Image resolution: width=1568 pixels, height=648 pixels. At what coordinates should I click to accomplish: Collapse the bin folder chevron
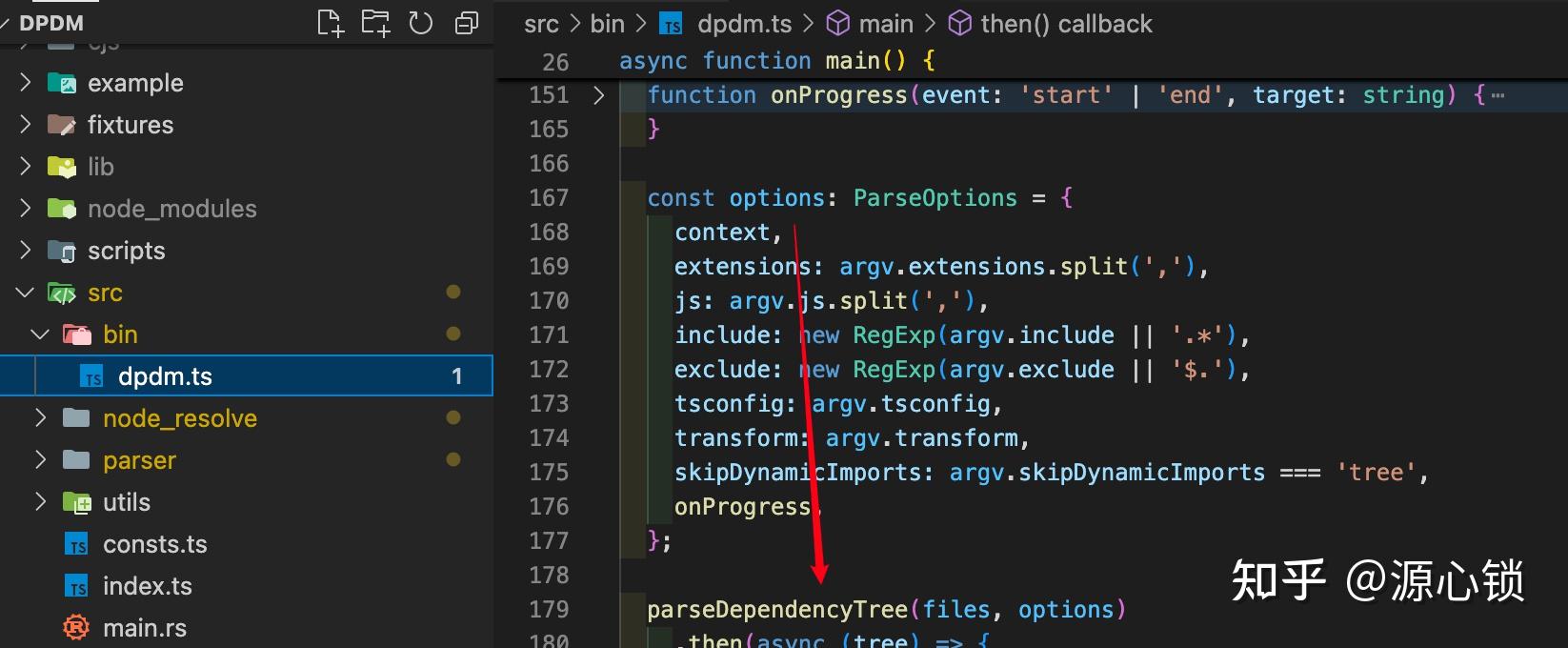tap(40, 334)
